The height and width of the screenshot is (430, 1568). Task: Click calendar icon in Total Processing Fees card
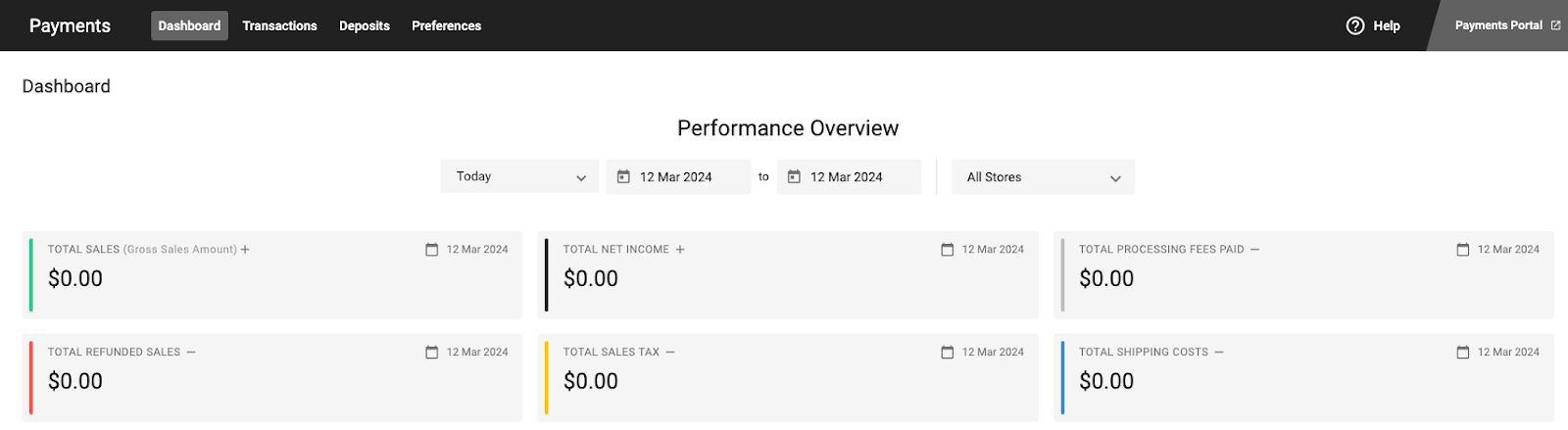pyautogui.click(x=1462, y=250)
